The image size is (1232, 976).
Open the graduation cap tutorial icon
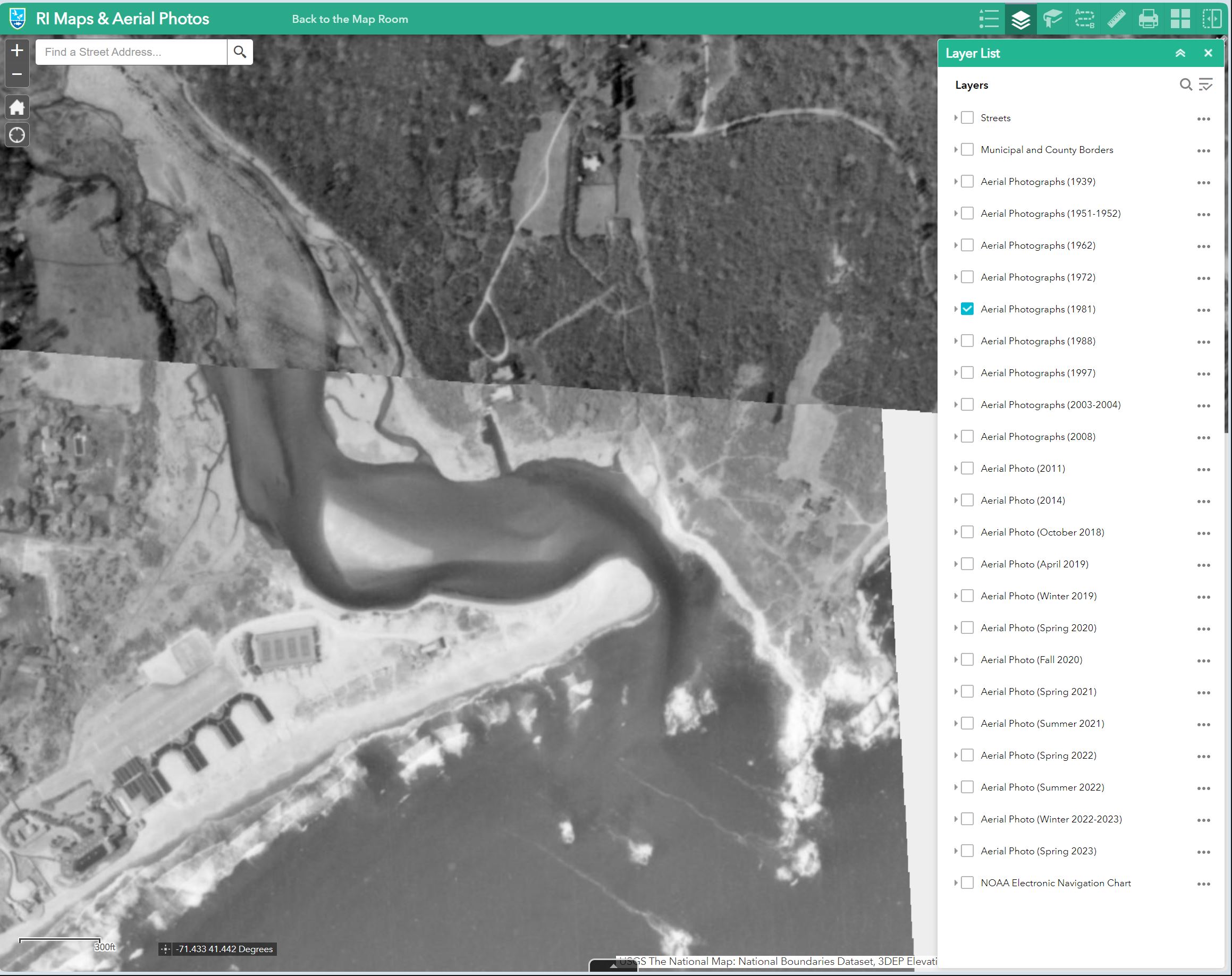[1052, 19]
